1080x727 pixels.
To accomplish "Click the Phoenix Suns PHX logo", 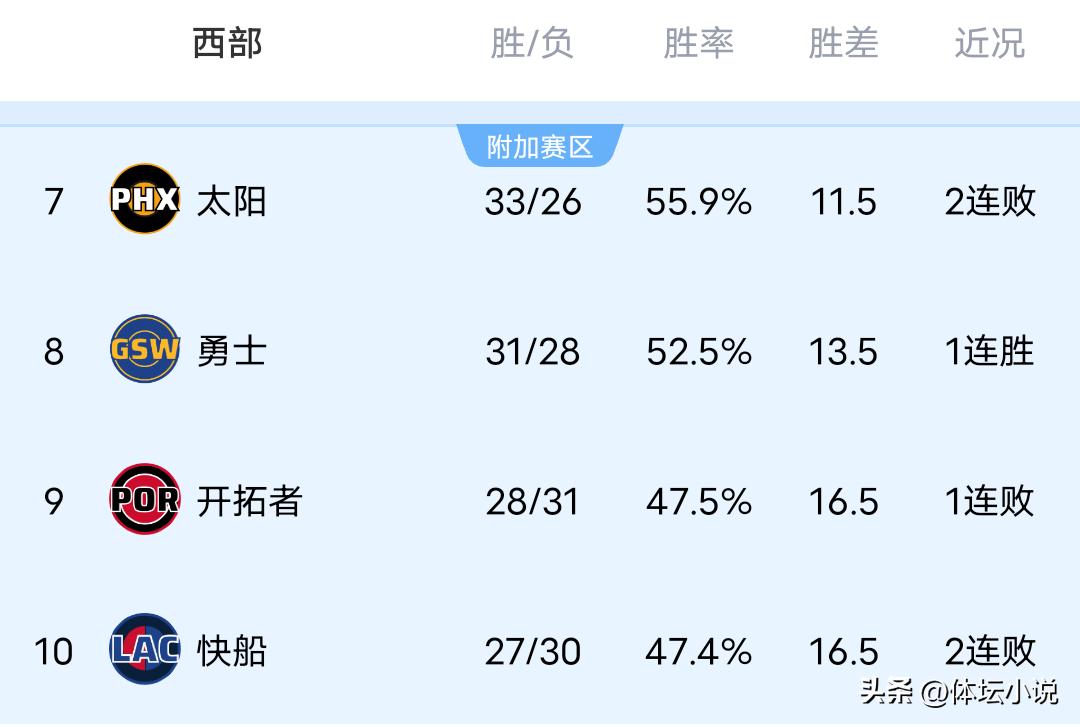I will 144,199.
